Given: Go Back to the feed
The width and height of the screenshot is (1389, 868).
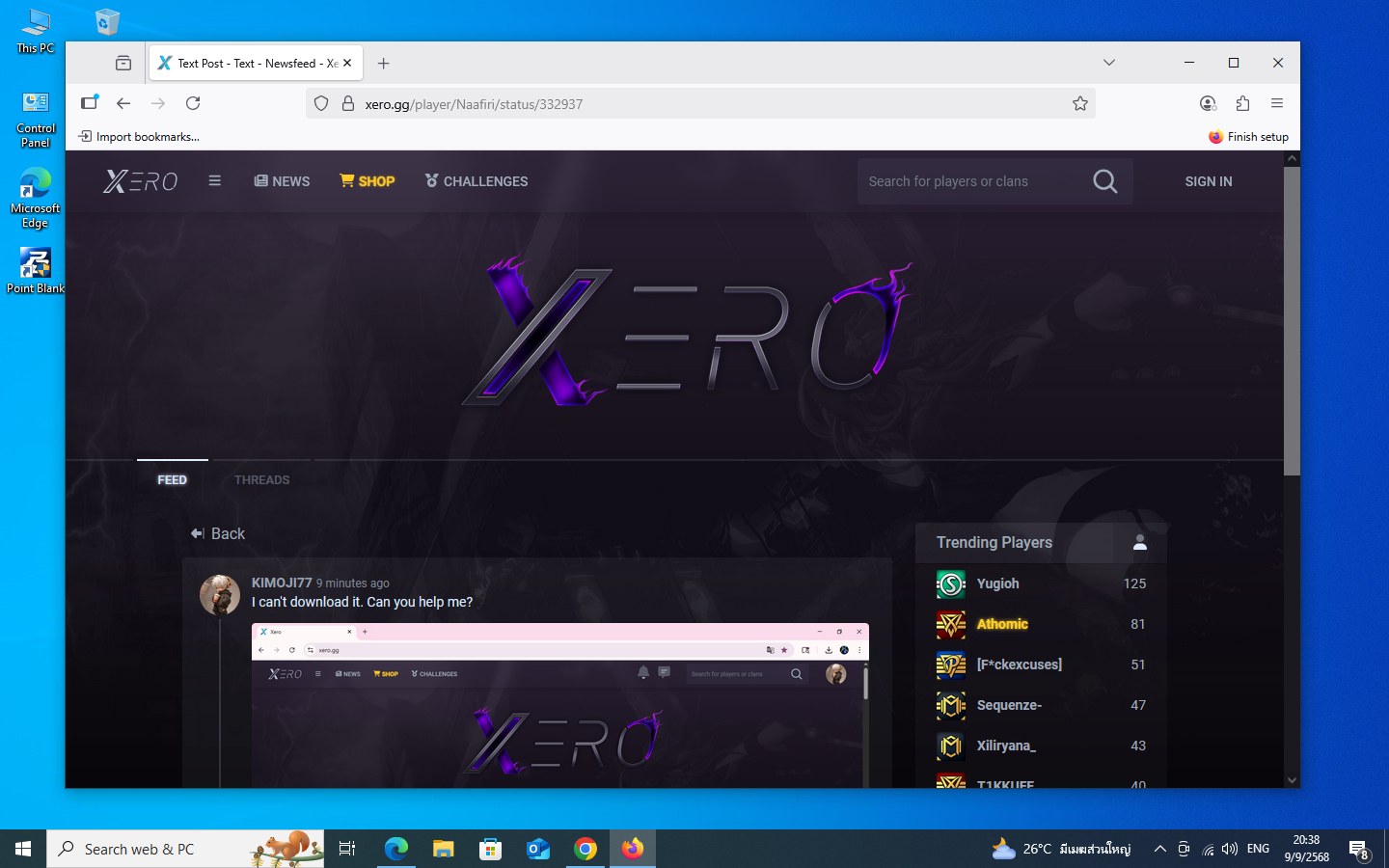Looking at the screenshot, I should [x=218, y=533].
